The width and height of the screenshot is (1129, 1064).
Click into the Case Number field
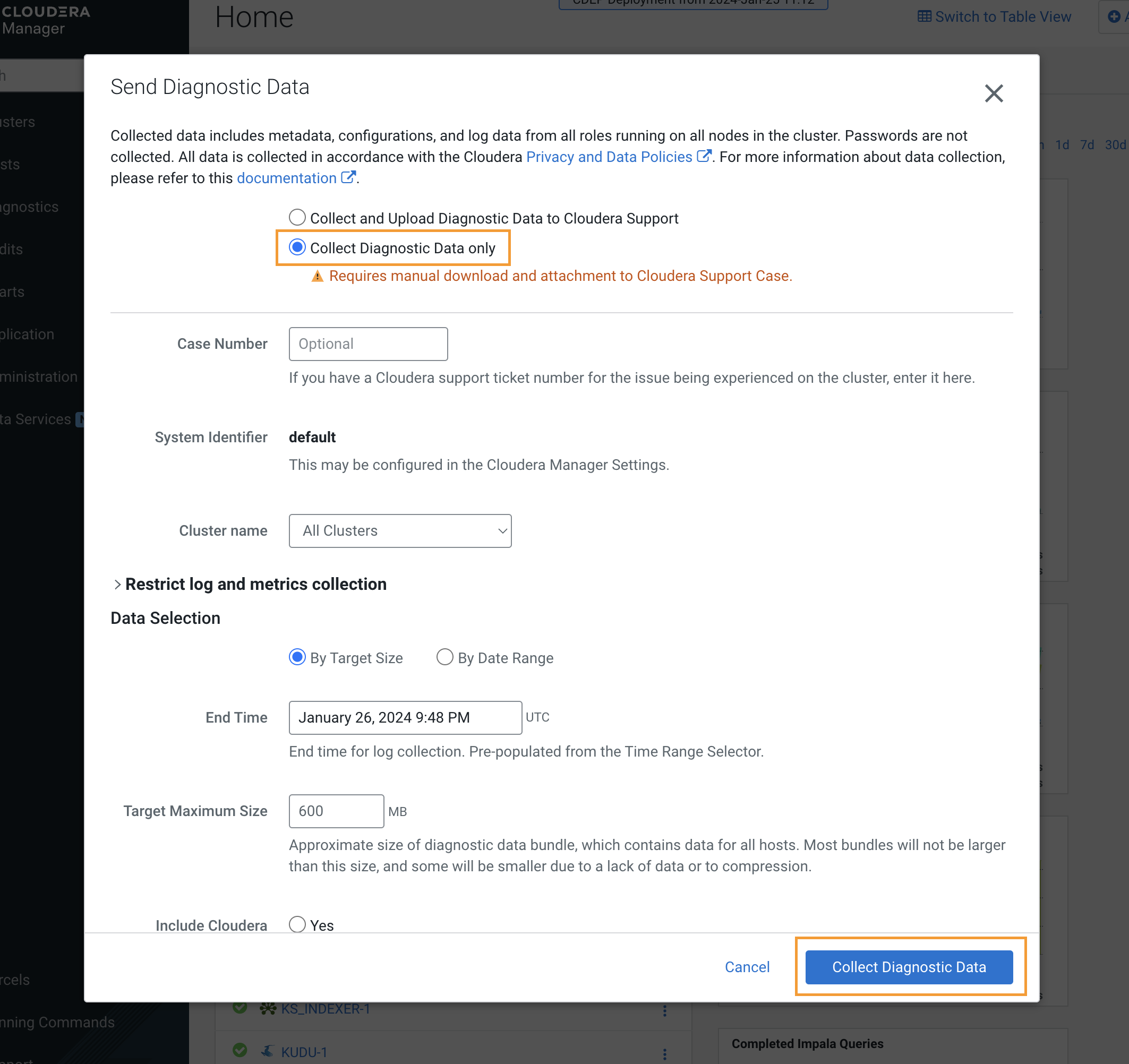(368, 344)
